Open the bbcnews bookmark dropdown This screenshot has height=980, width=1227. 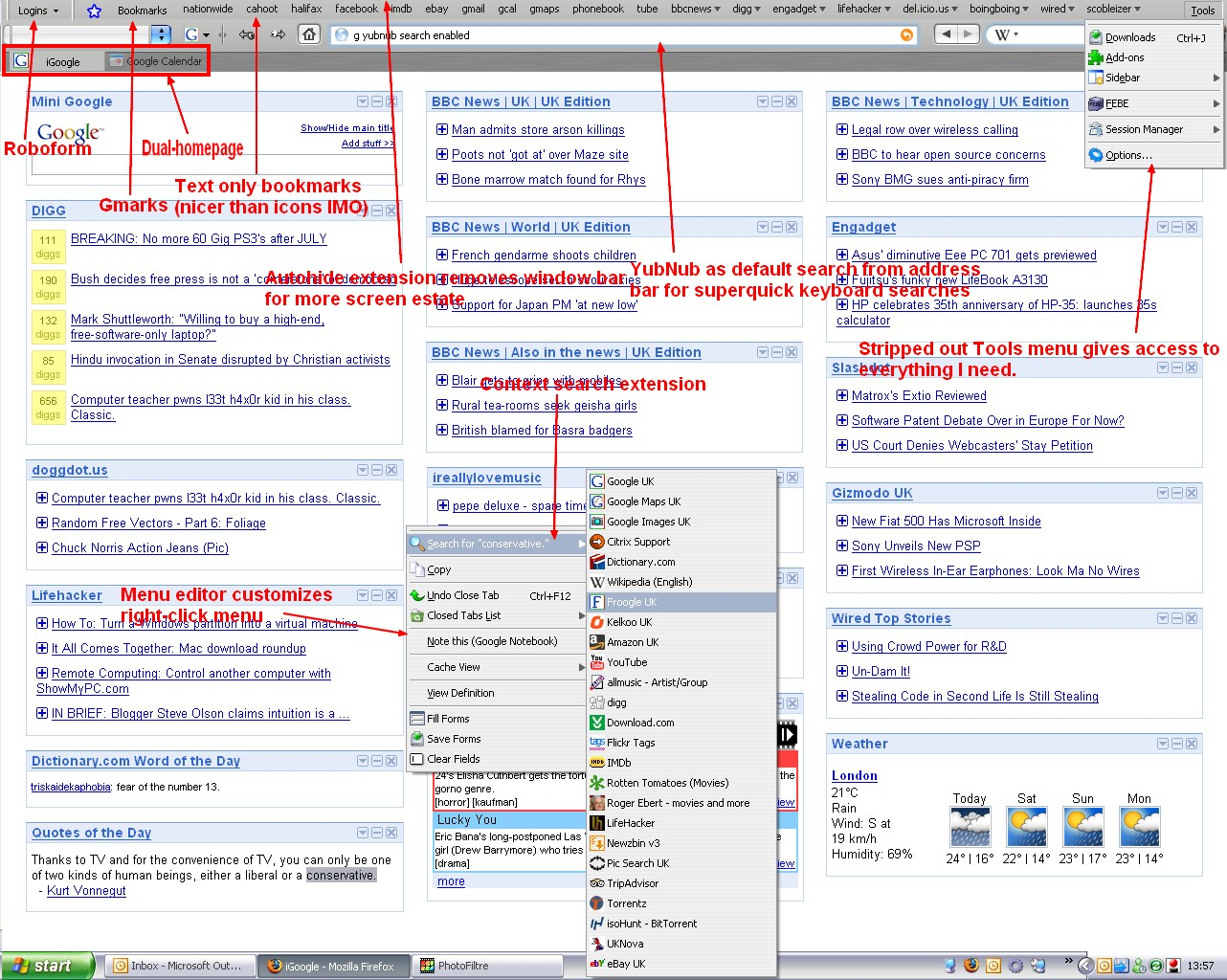695,9
